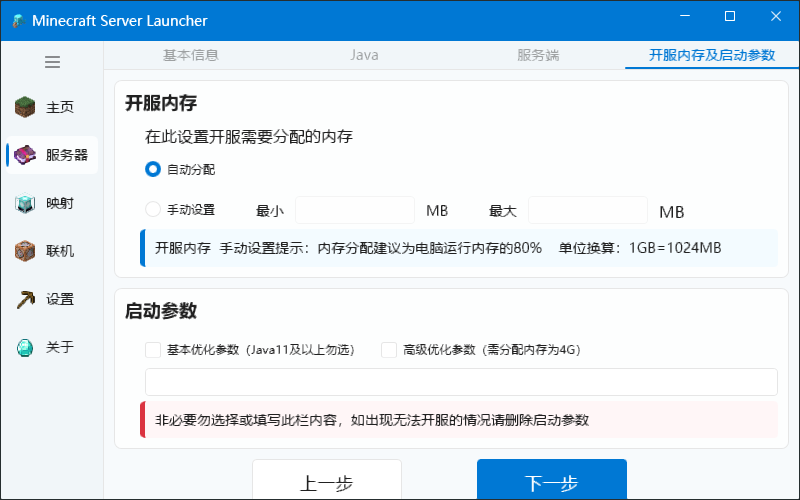Select the 自动分配 radio button
800x500 pixels.
point(153,170)
